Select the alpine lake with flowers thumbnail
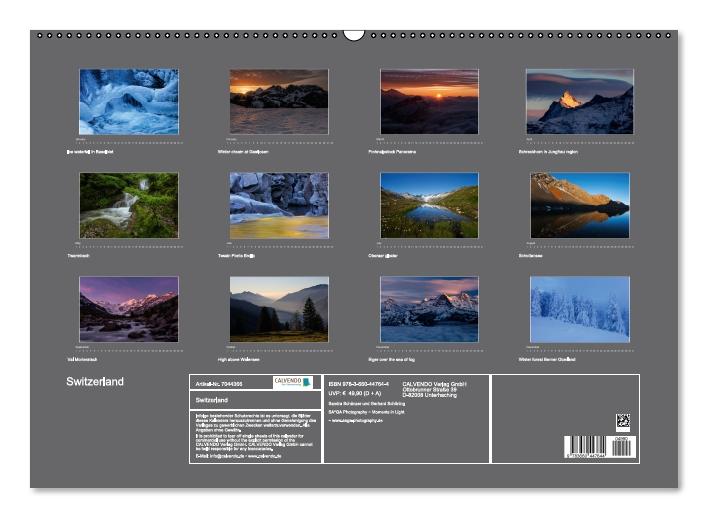This screenshot has width=708, height=518. coord(429,205)
